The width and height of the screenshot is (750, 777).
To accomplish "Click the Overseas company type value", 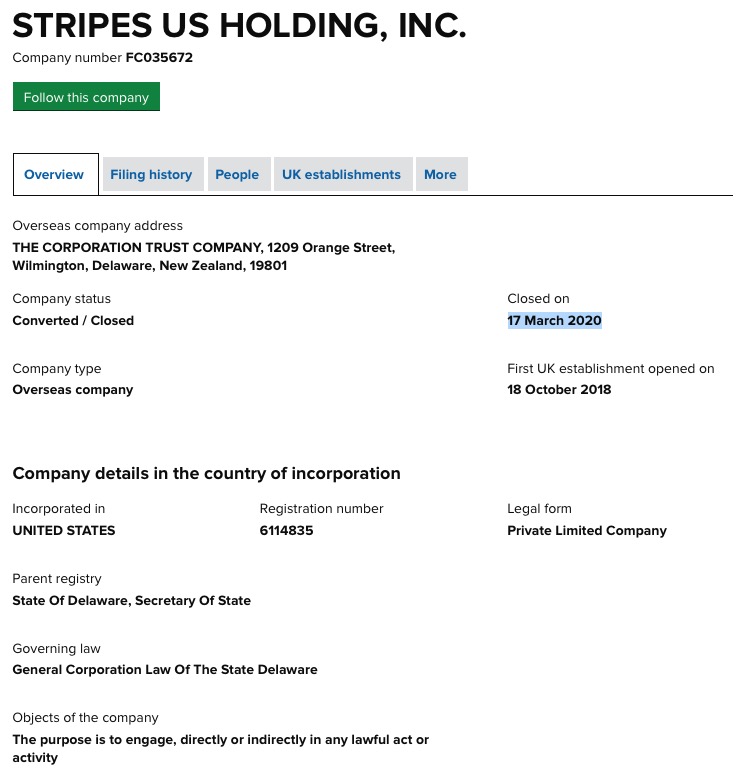I will (x=73, y=390).
